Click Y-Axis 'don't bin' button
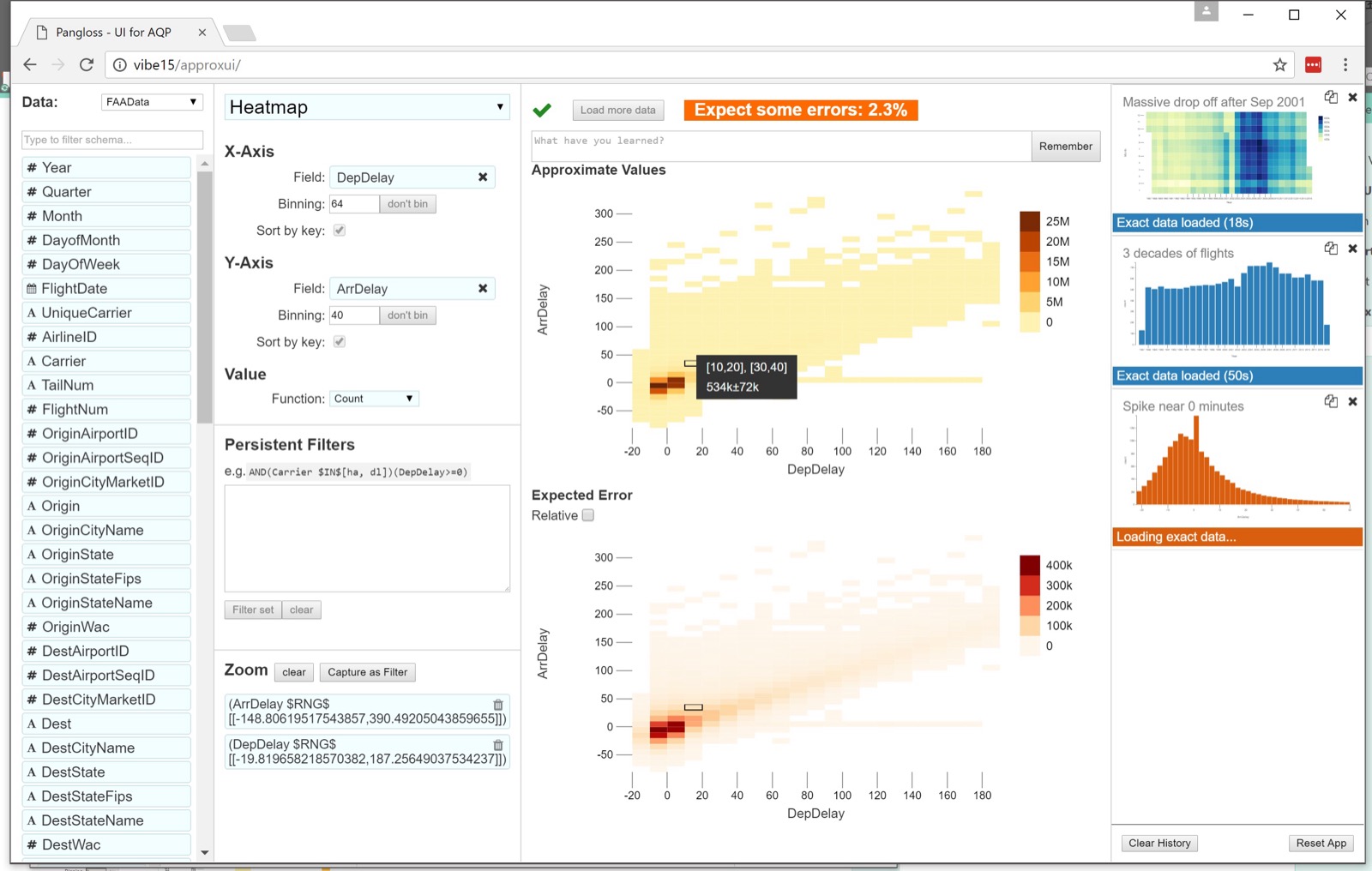This screenshot has width=1372, height=871. tap(407, 315)
